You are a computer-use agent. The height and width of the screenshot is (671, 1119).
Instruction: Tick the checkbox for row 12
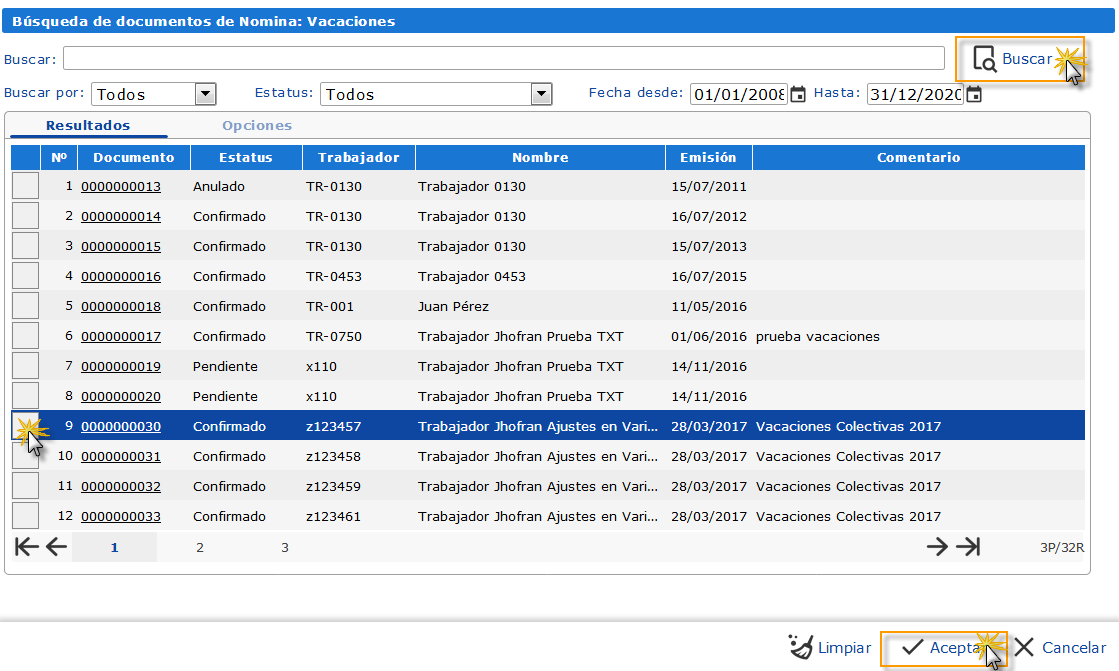[25, 516]
